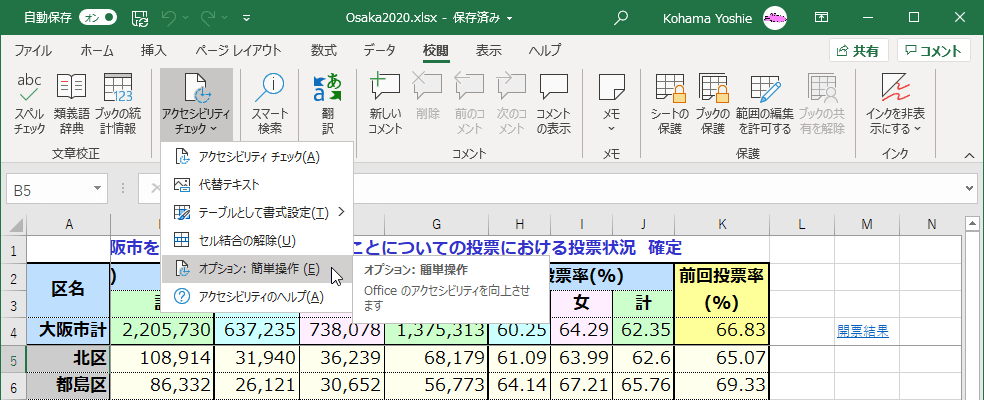Select column header K

(722, 224)
